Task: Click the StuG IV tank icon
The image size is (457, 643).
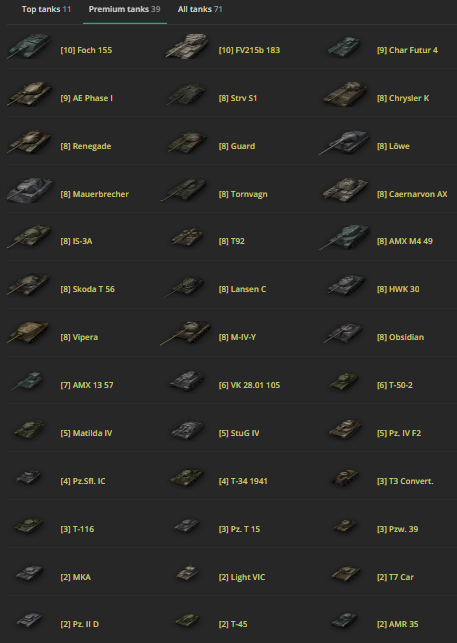Action: click(187, 430)
